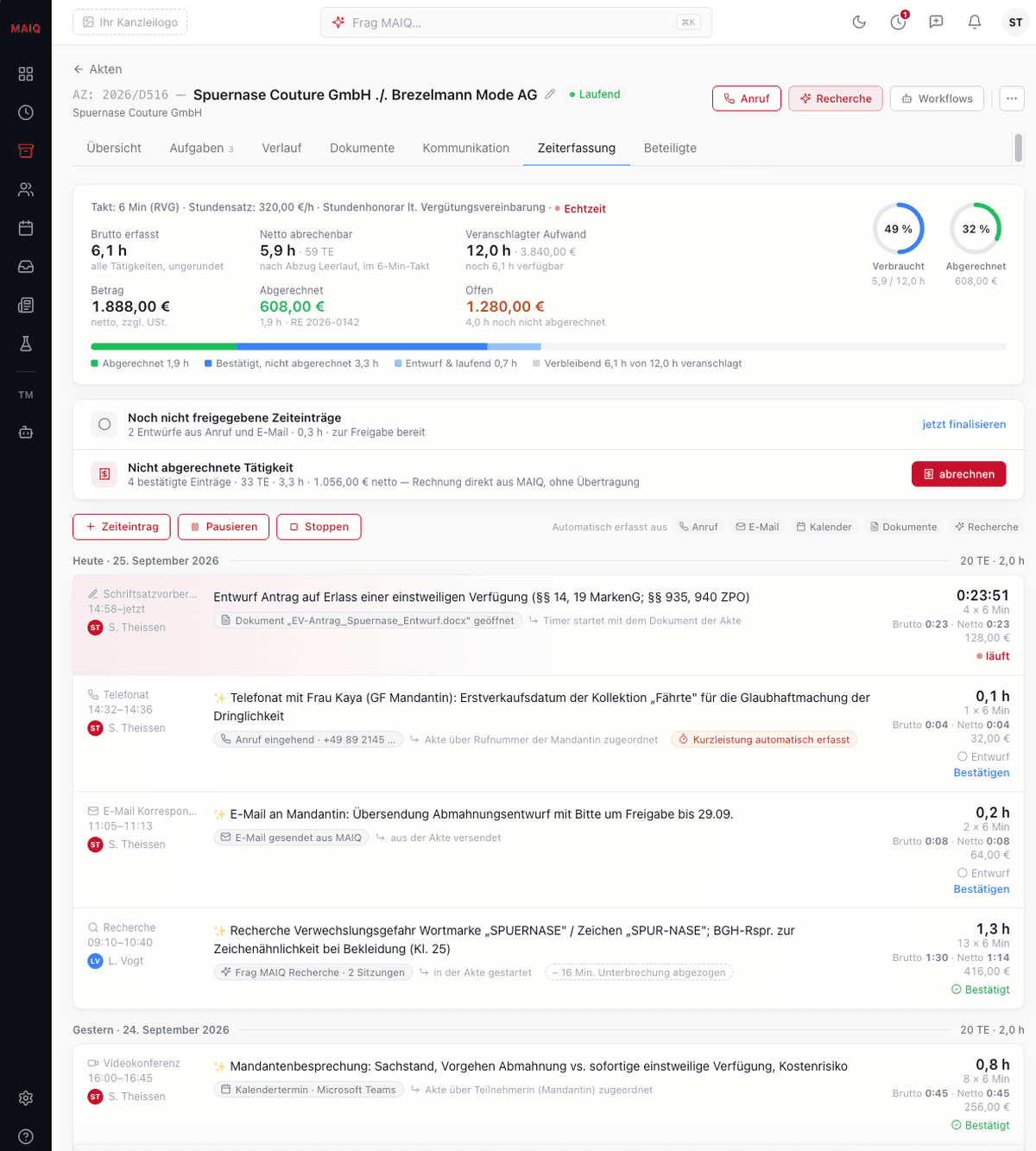Click the timer icon with red badge
The width and height of the screenshot is (1036, 1151).
tap(899, 22)
